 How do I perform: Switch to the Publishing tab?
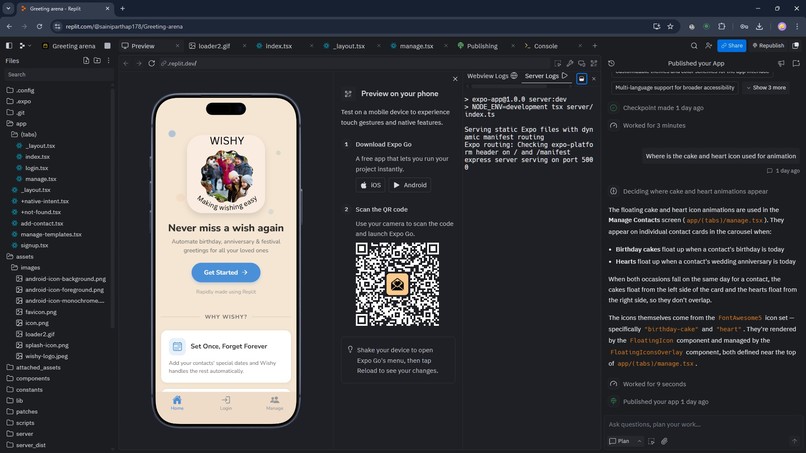point(482,46)
